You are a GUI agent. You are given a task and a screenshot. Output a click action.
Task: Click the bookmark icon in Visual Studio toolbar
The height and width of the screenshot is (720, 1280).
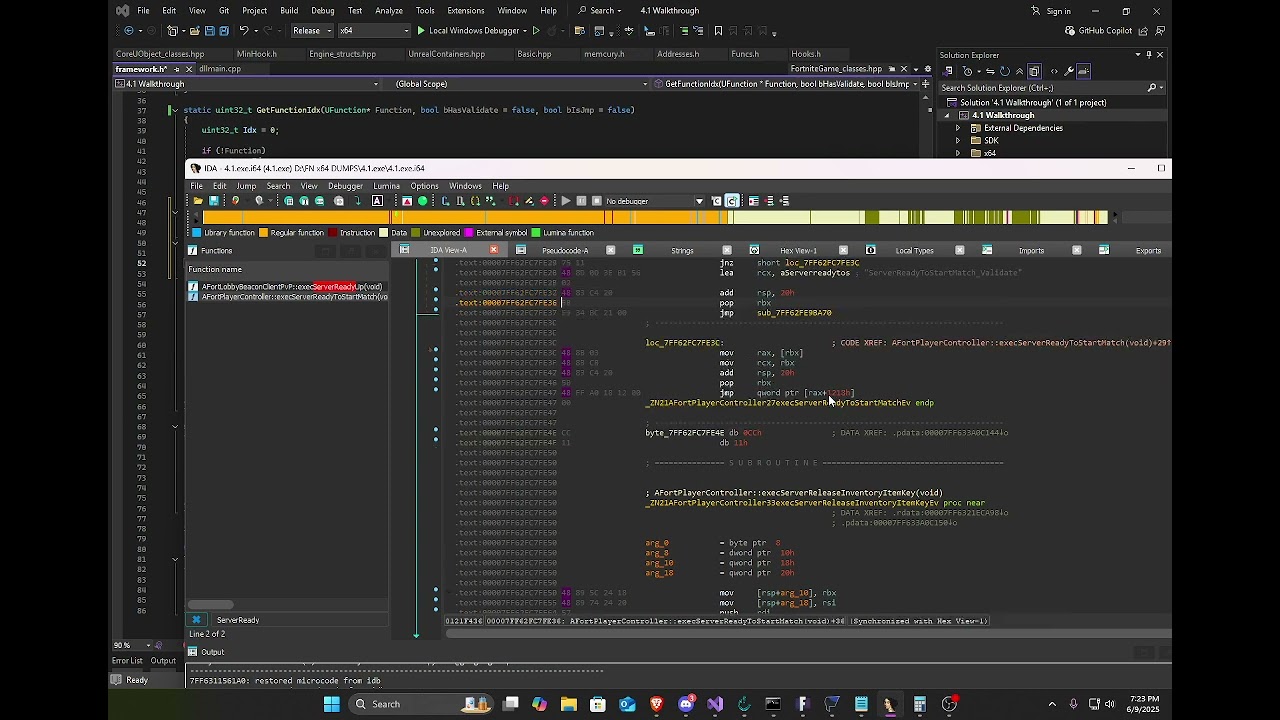718,30
